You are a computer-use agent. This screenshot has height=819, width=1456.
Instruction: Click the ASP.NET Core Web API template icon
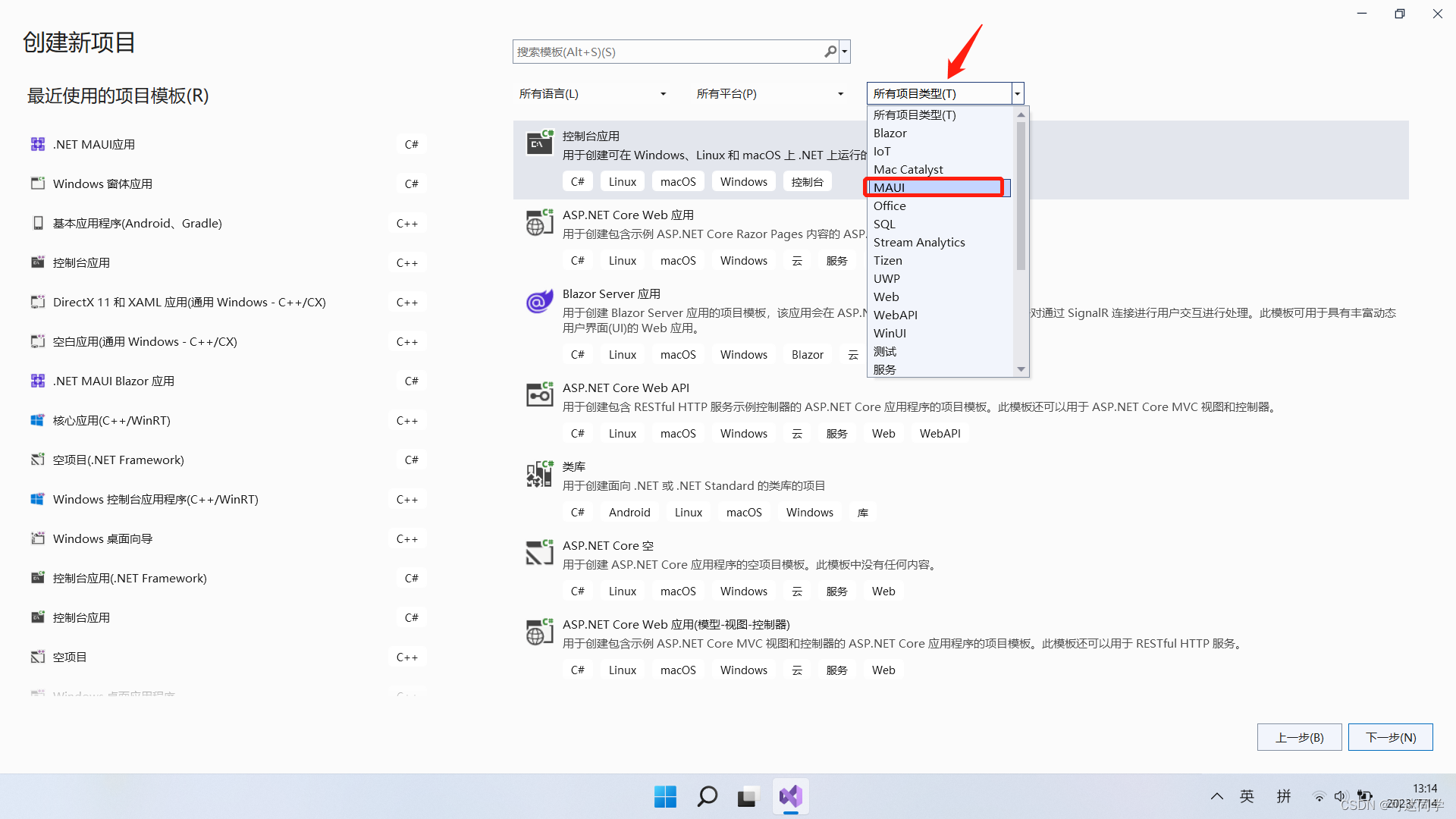pos(539,394)
